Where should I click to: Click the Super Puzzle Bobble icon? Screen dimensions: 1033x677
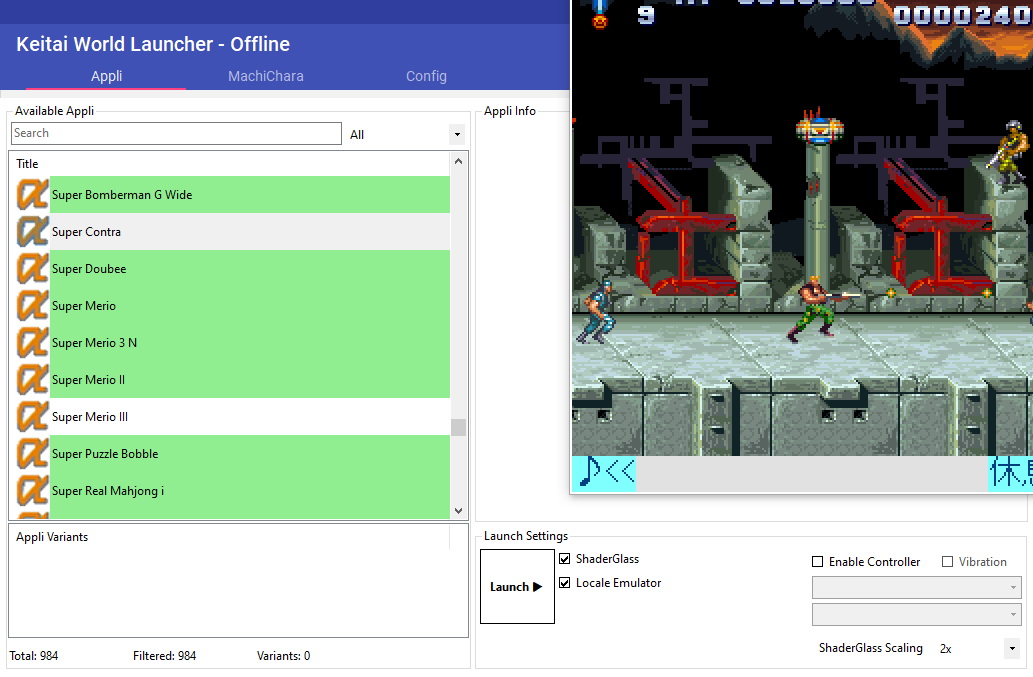coord(32,454)
